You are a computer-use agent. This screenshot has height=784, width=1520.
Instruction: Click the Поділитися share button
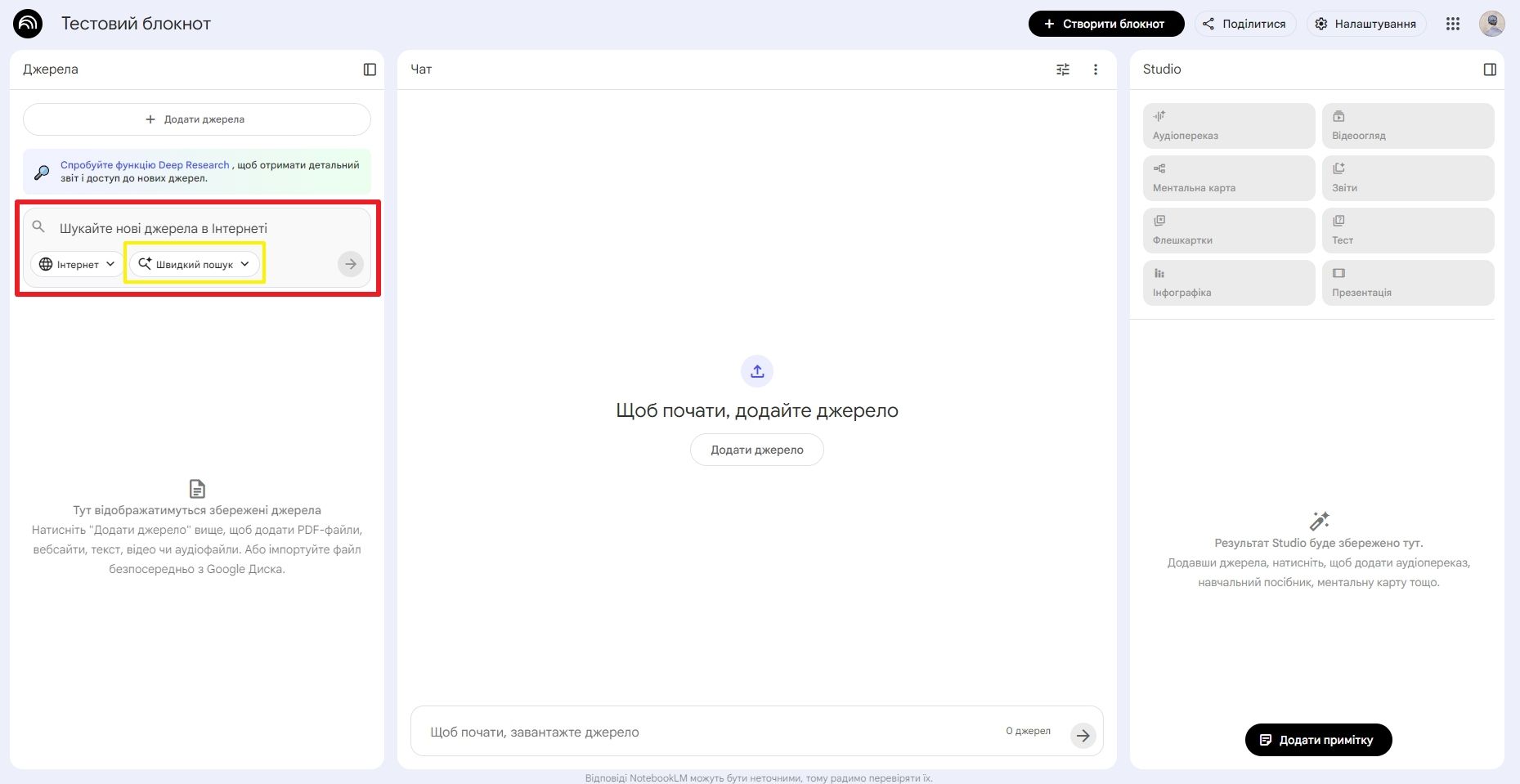pos(1244,24)
